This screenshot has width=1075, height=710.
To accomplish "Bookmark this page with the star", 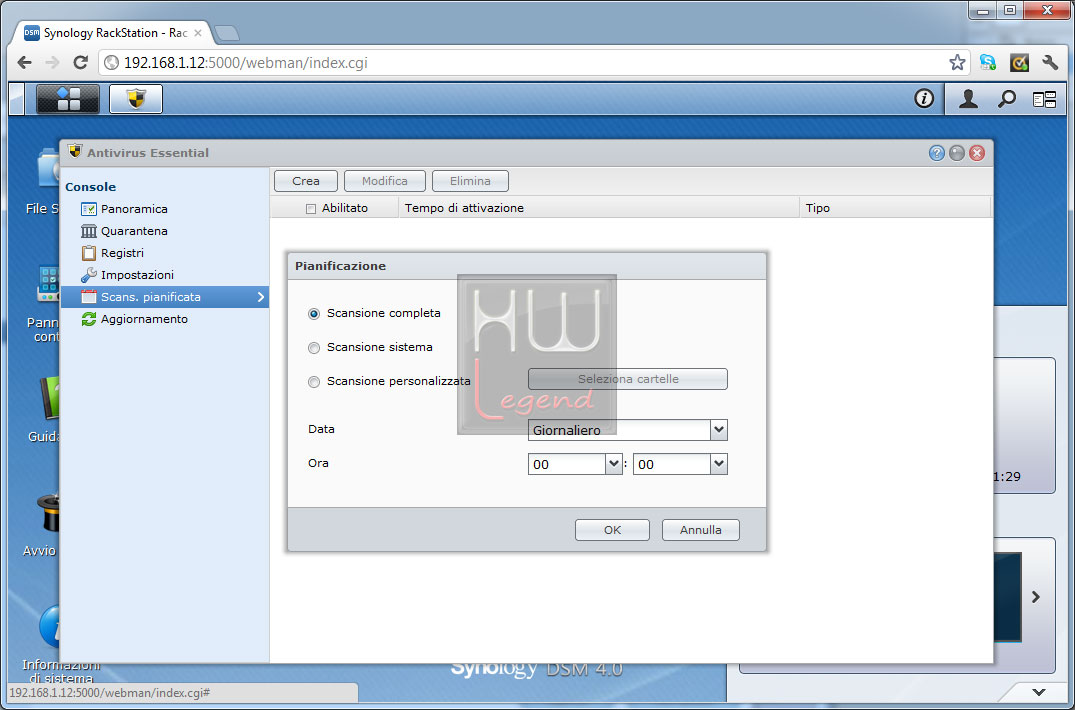I will pos(957,63).
